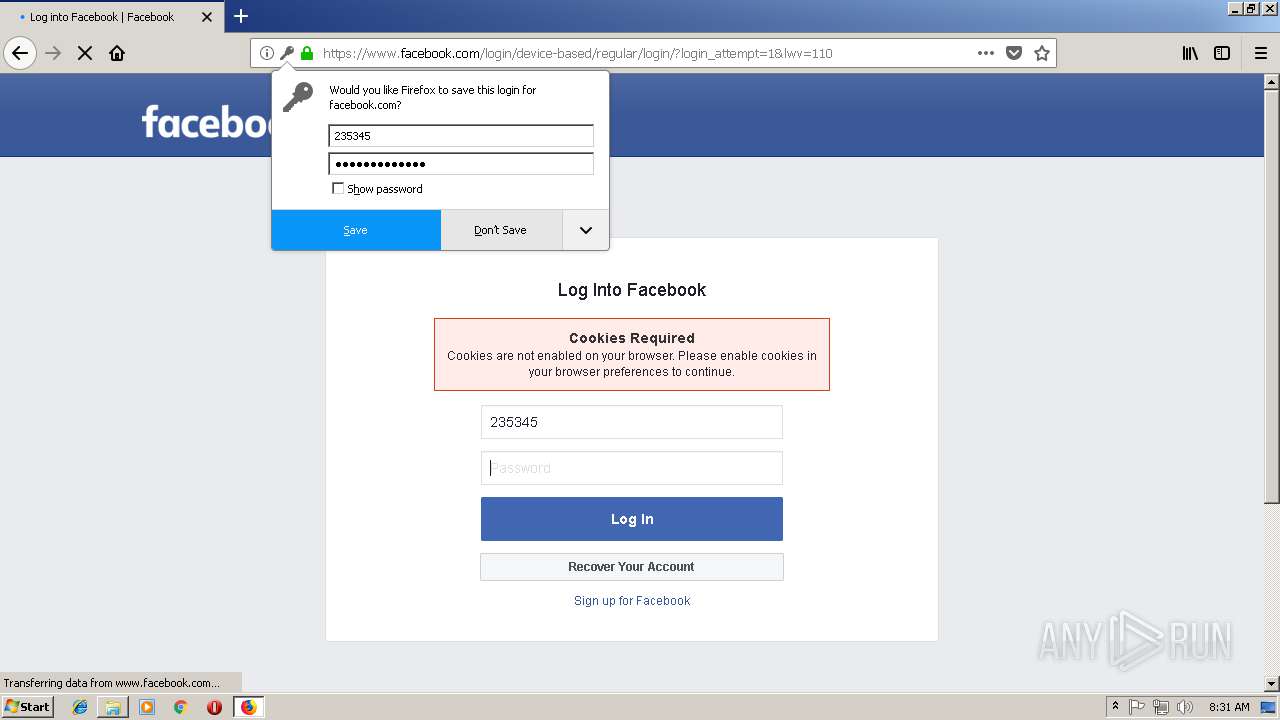Click the Facebook email field containing 235345
Screen dimensions: 1280x720
(x=632, y=422)
